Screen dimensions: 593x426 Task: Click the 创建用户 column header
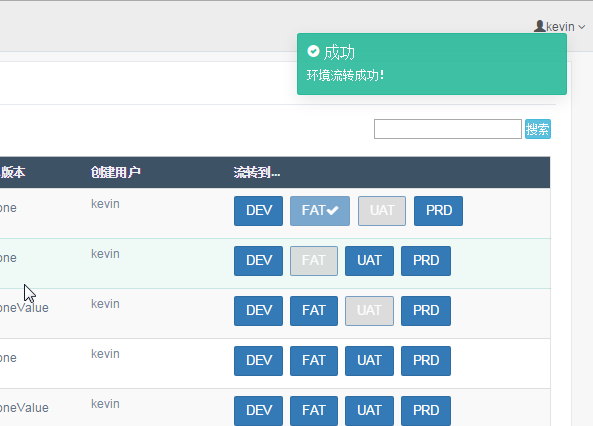click(x=116, y=173)
